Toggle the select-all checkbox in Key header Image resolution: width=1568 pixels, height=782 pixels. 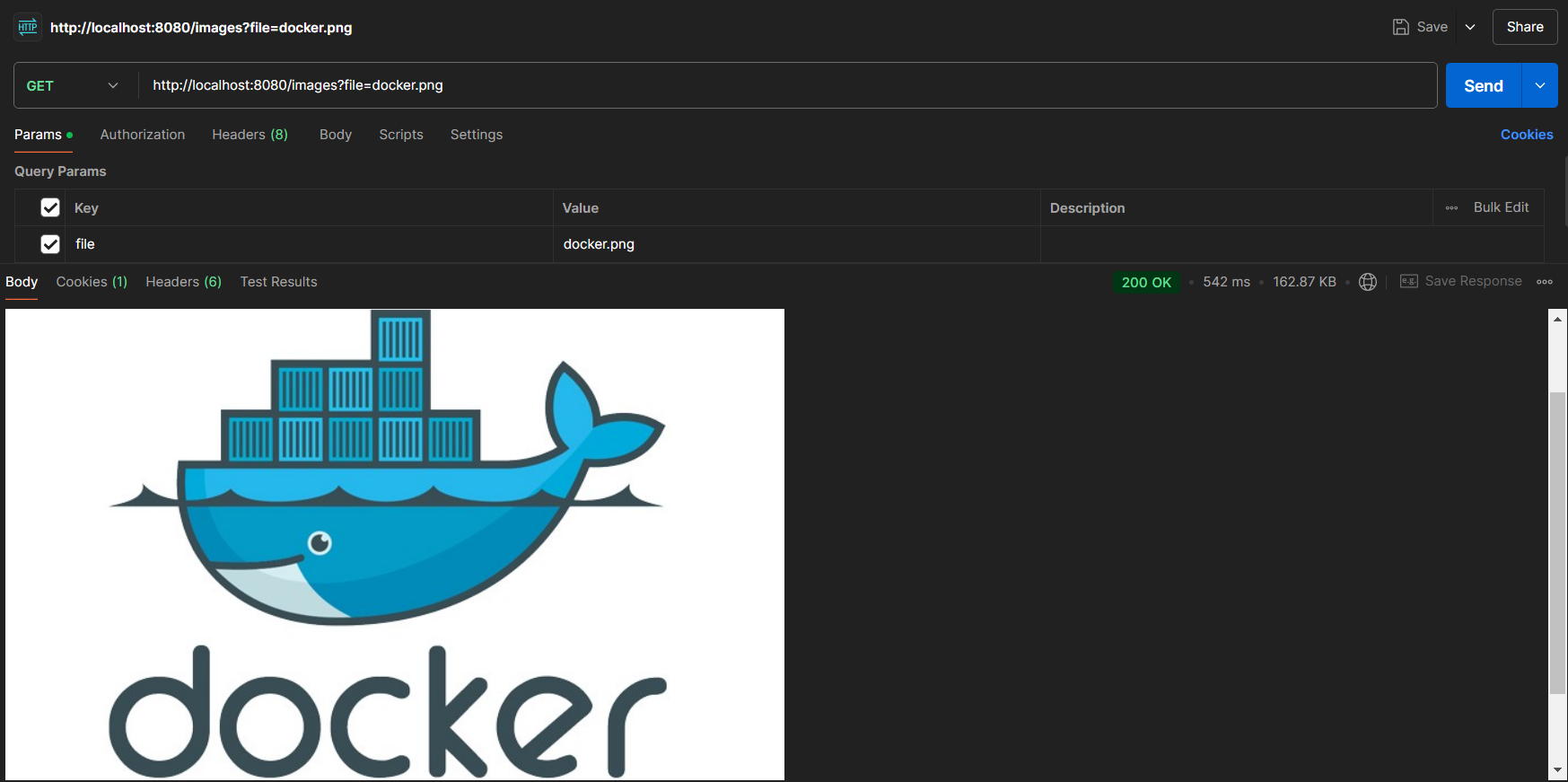(x=50, y=207)
